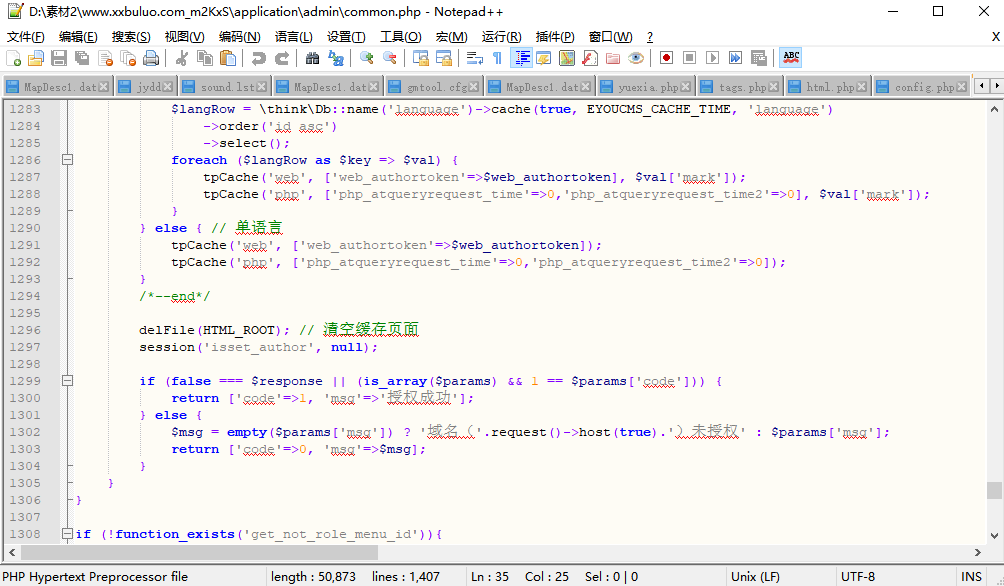Toggle the indent guide button
This screenshot has width=1004, height=586.
pyautogui.click(x=521, y=58)
